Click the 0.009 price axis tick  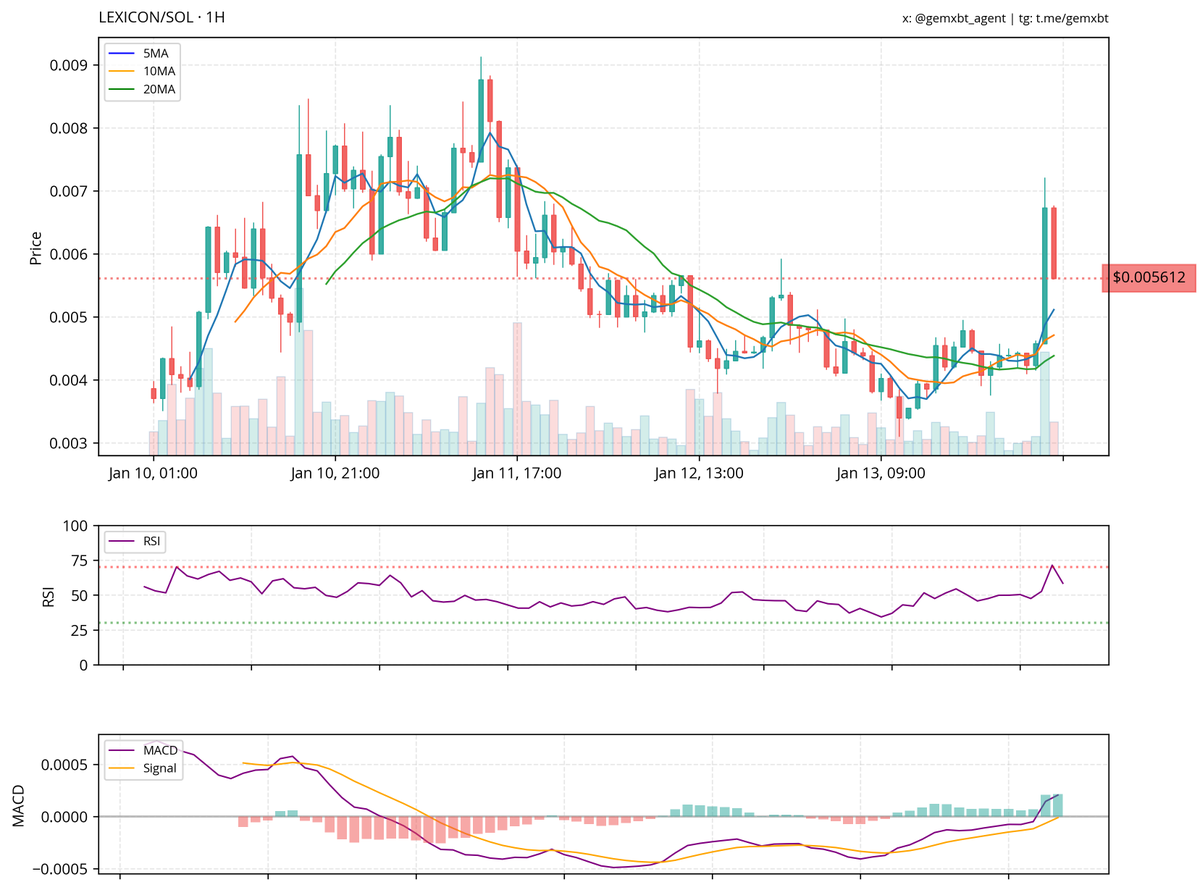point(68,65)
